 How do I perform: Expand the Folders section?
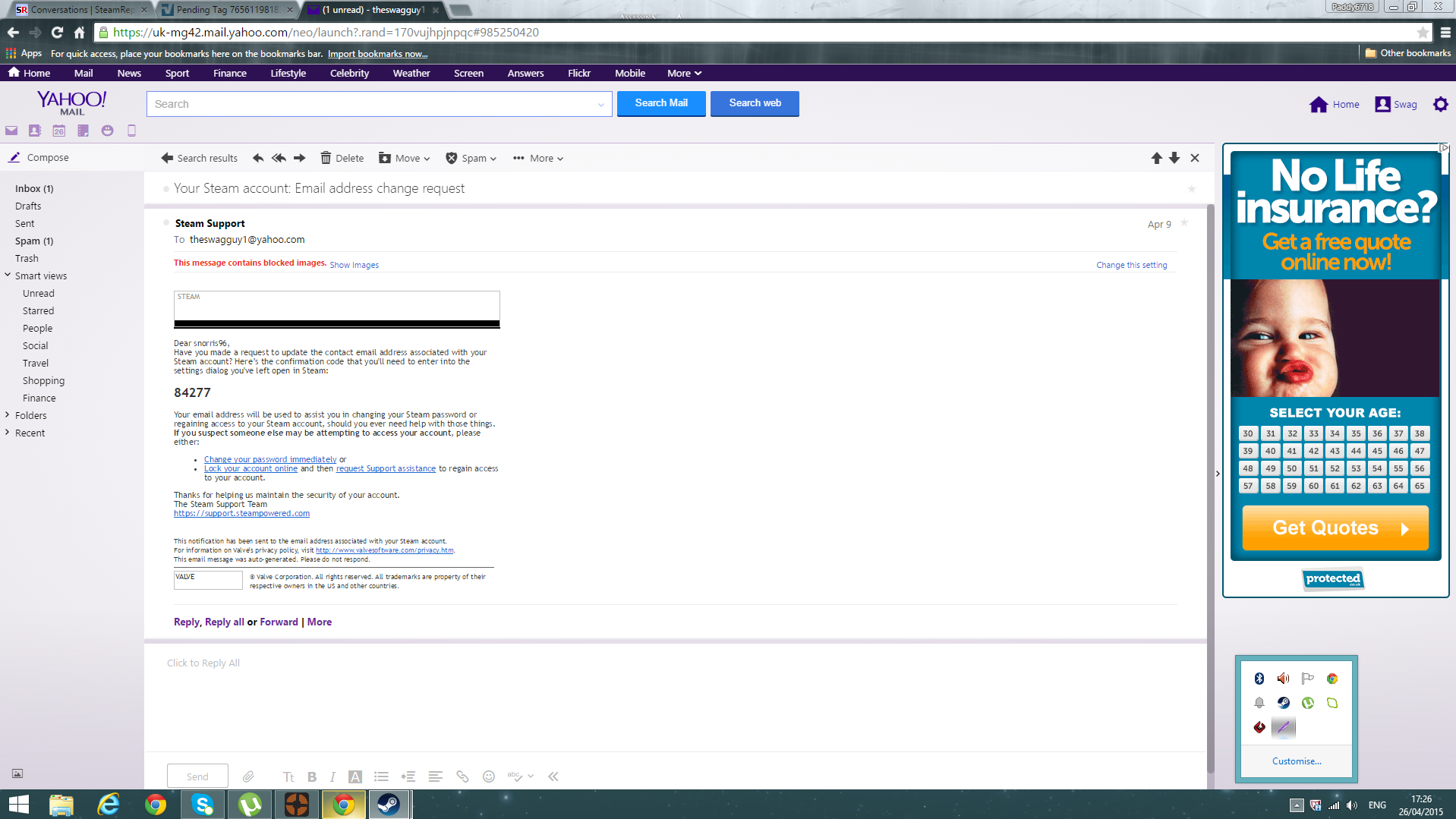(8, 415)
